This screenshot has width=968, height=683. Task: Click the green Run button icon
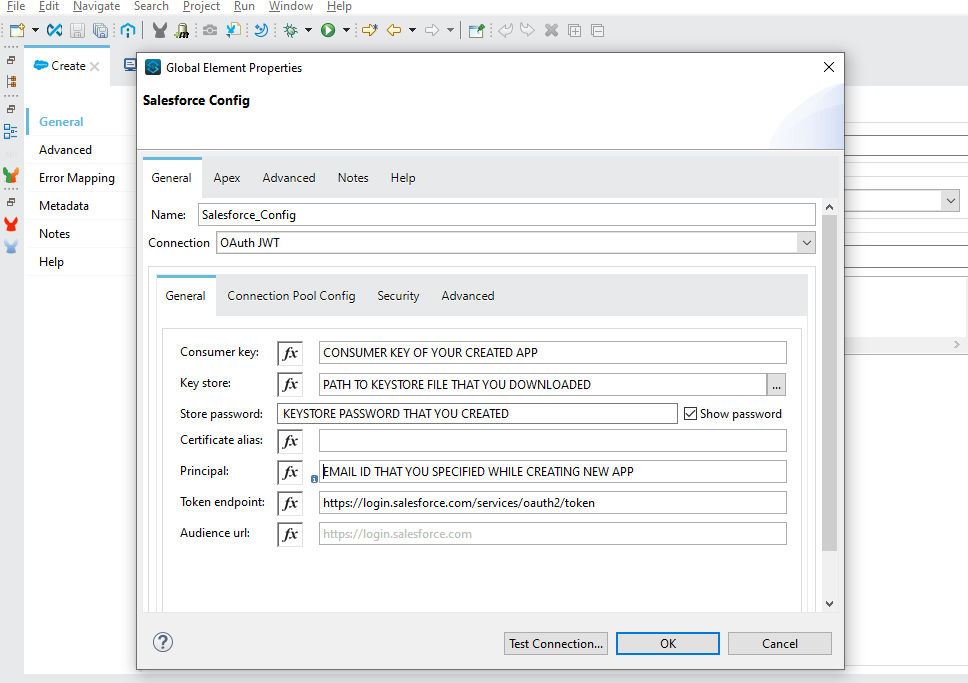coord(328,30)
